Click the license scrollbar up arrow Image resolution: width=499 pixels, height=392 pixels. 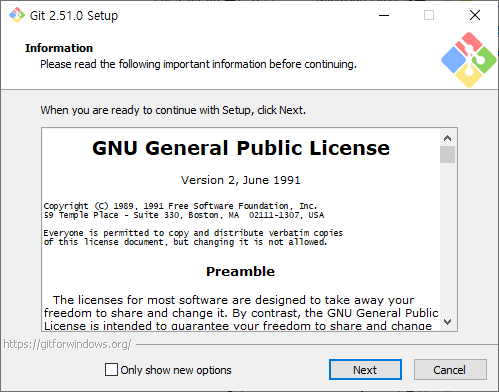coord(447,138)
